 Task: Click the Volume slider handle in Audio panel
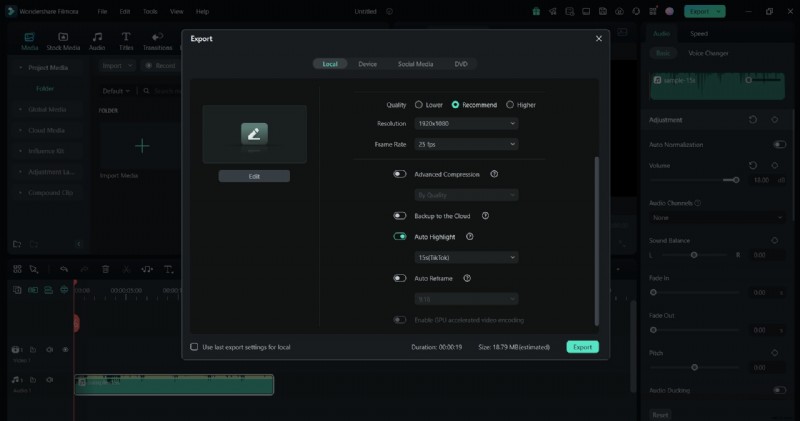(736, 180)
